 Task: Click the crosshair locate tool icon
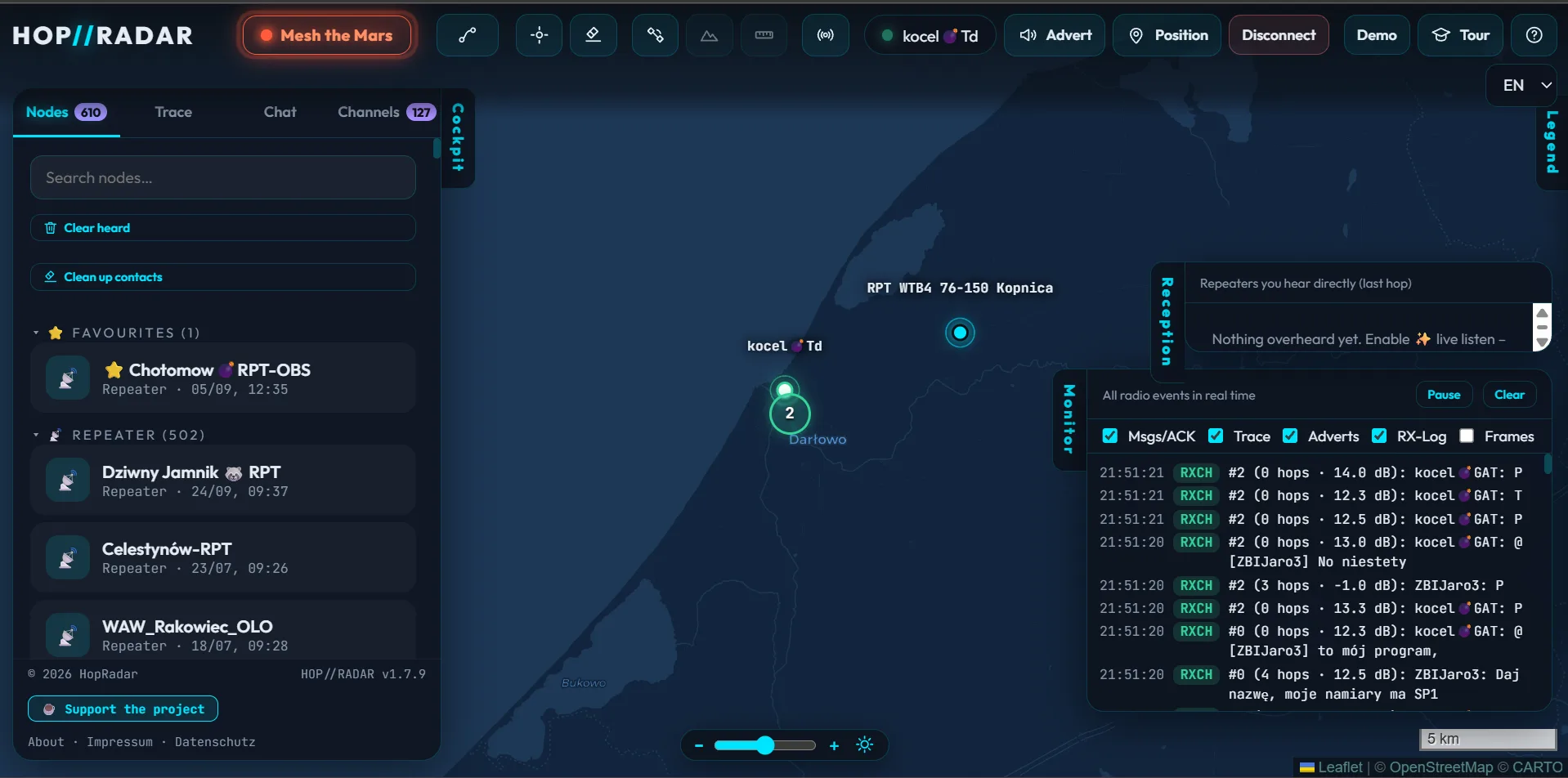tap(539, 35)
